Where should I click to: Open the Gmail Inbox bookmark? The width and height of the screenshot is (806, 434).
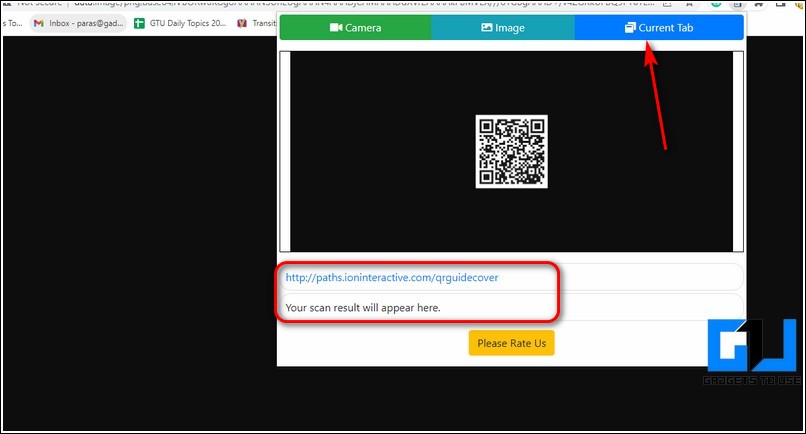(78, 23)
